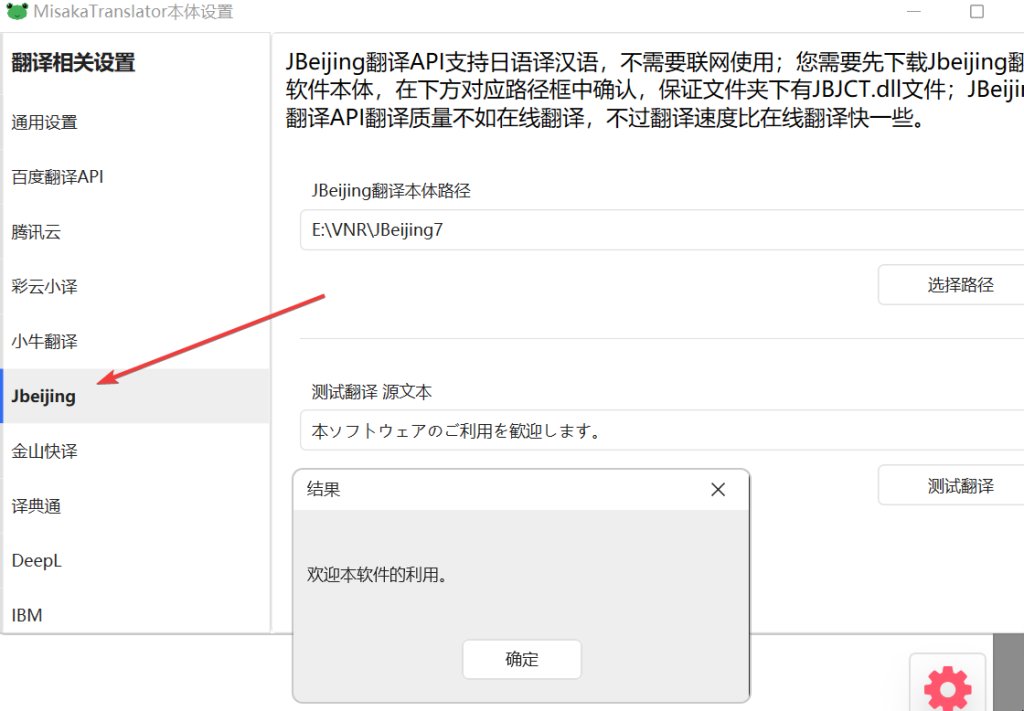This screenshot has width=1024, height=711.
Task: Select 百度翻译API settings page
Action: [x=57, y=177]
